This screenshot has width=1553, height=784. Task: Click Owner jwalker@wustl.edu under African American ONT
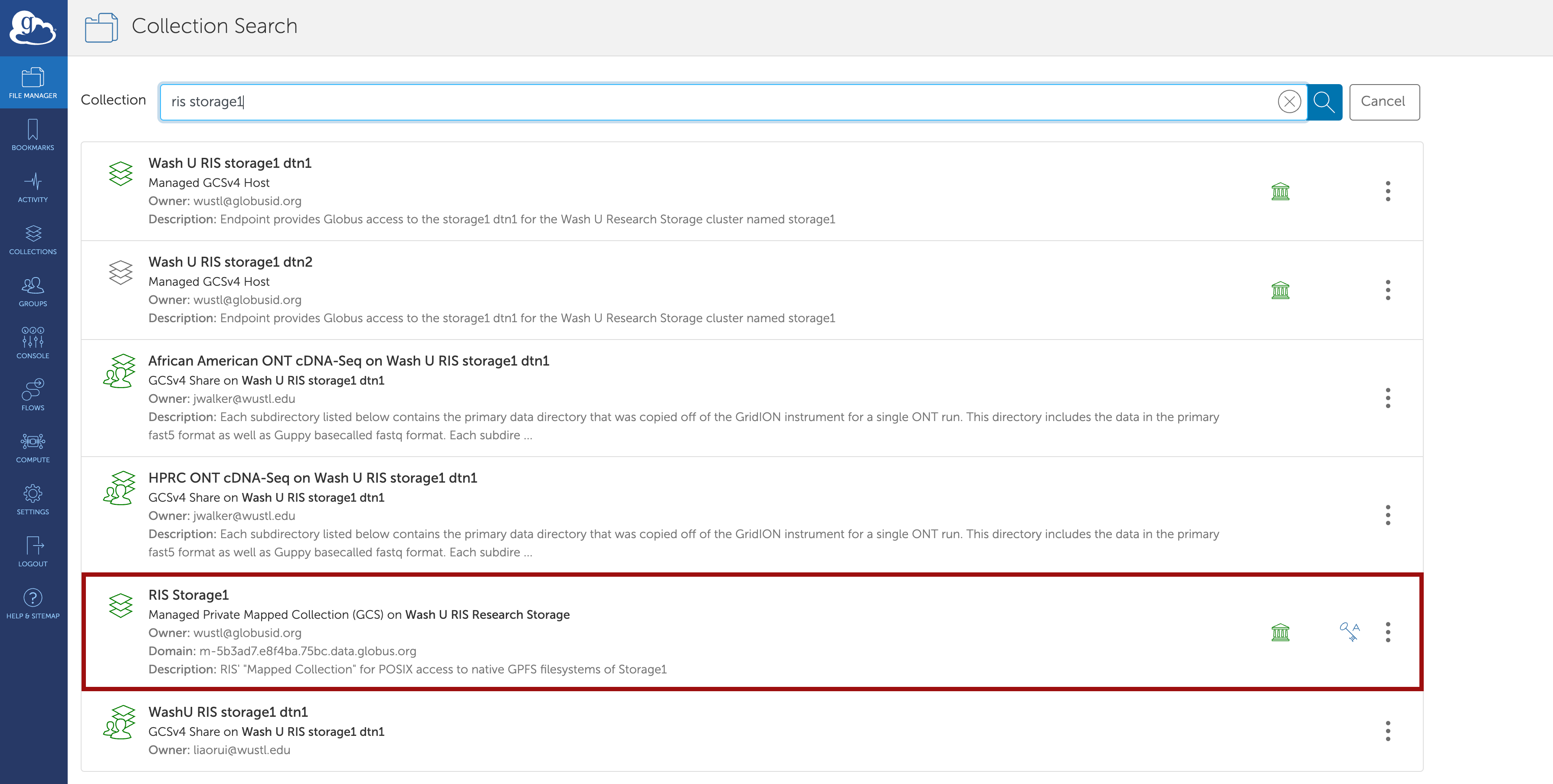[222, 399]
